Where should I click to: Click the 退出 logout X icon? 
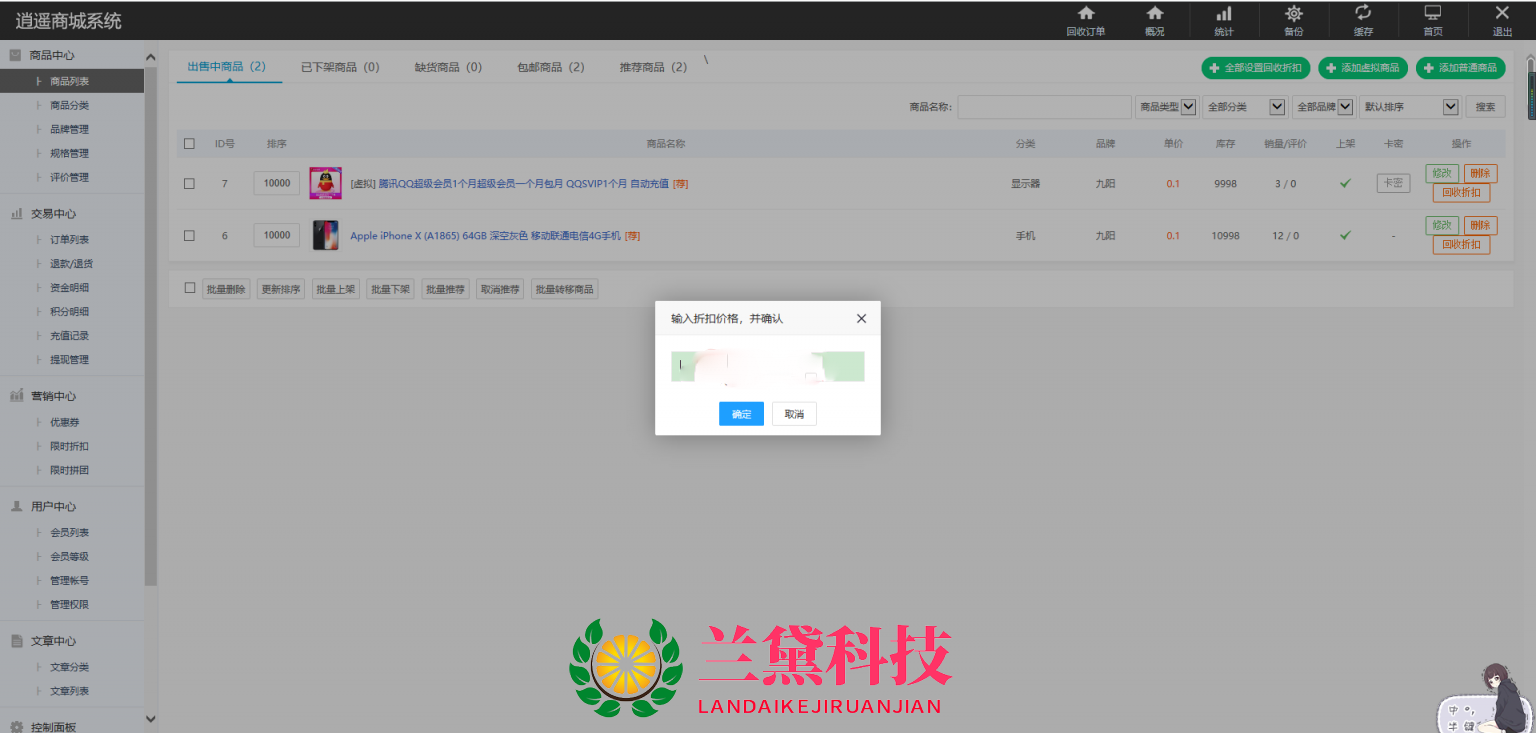(1502, 14)
